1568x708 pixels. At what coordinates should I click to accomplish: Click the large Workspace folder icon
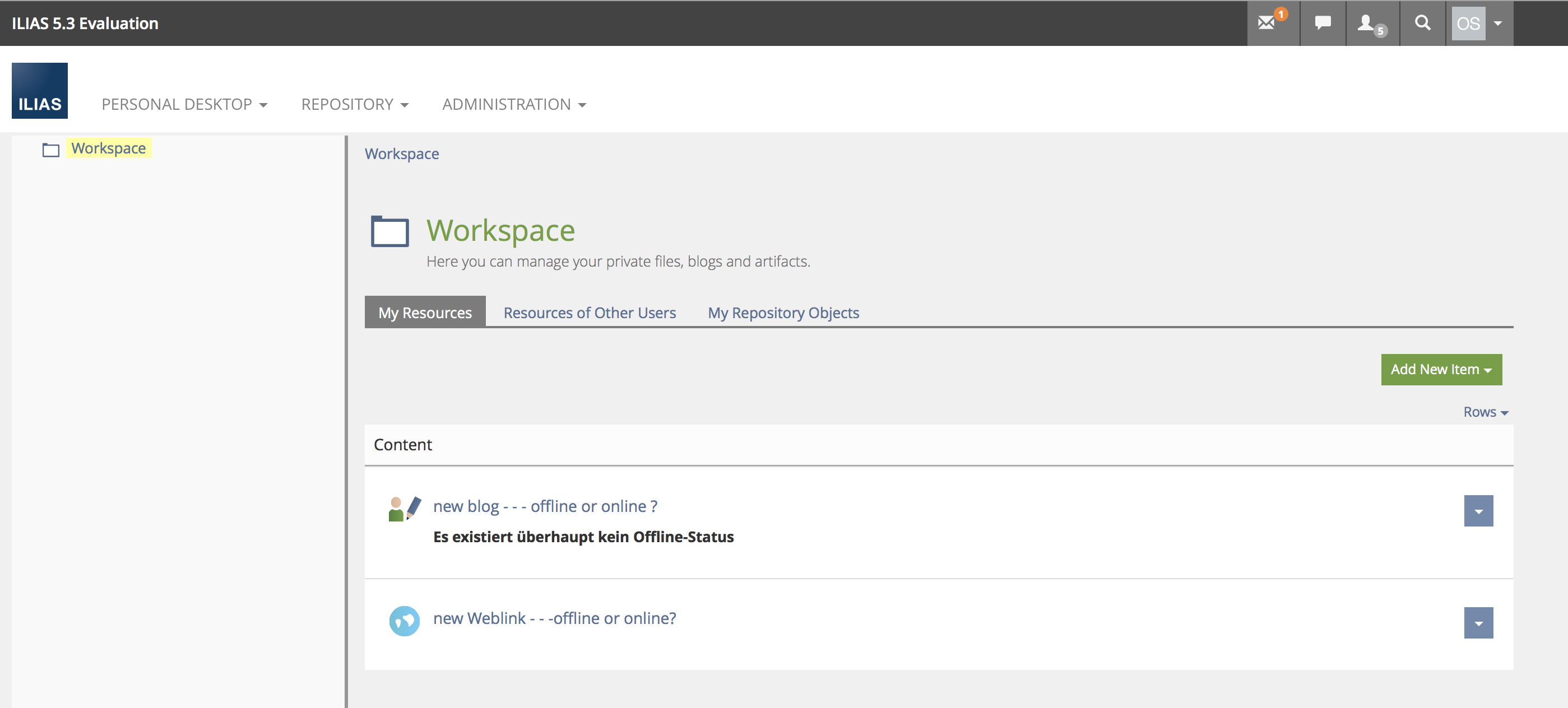point(389,231)
